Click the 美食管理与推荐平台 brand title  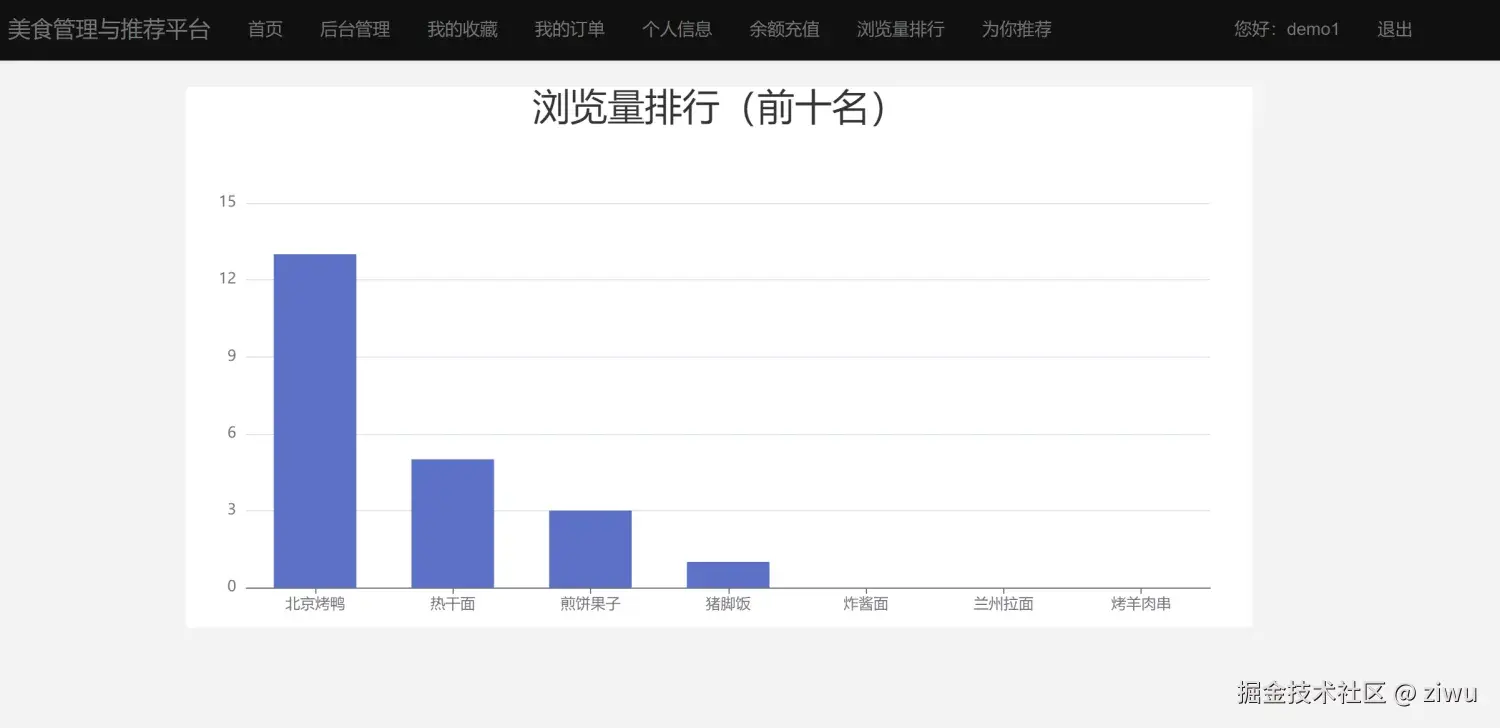[109, 30]
